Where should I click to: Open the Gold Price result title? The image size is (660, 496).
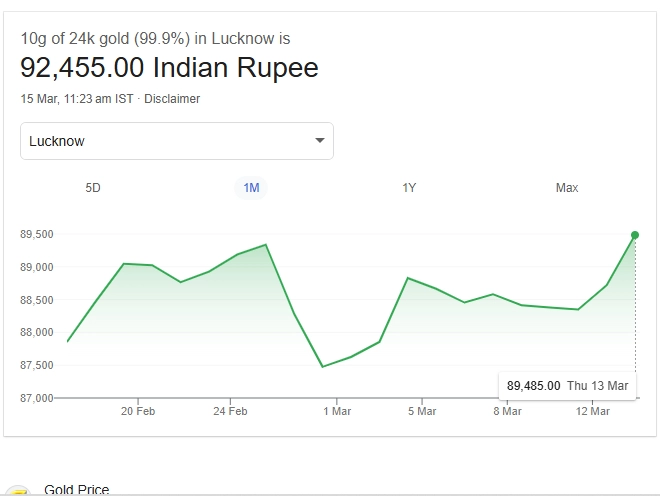pos(77,490)
